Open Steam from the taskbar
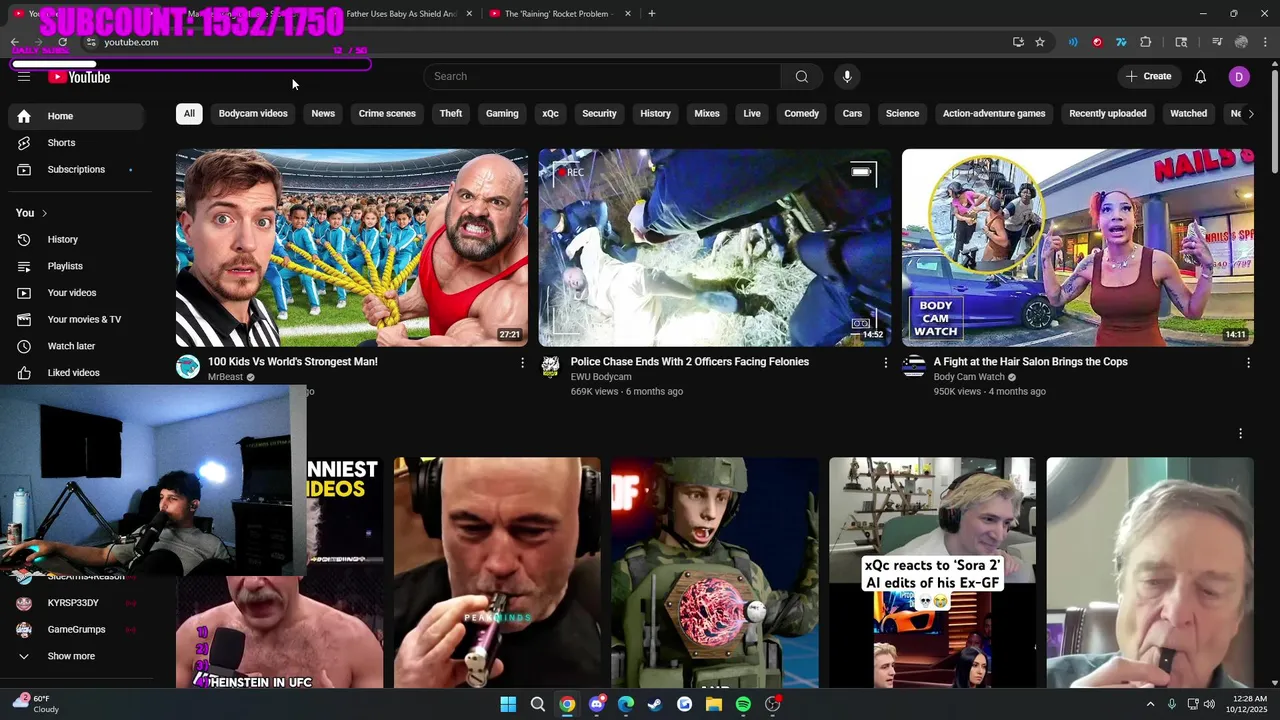The image size is (1280, 720). 655,705
